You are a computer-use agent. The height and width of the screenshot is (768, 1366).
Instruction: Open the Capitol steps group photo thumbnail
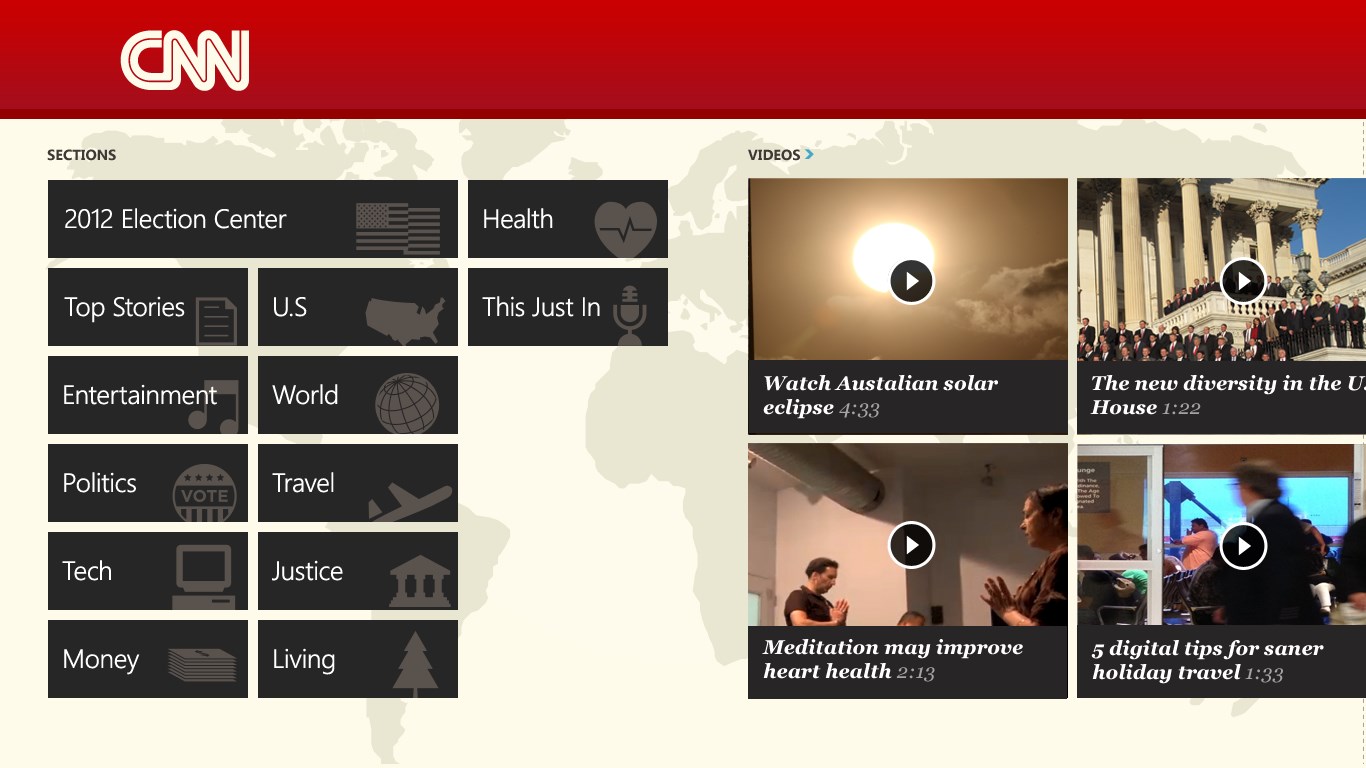(1221, 269)
